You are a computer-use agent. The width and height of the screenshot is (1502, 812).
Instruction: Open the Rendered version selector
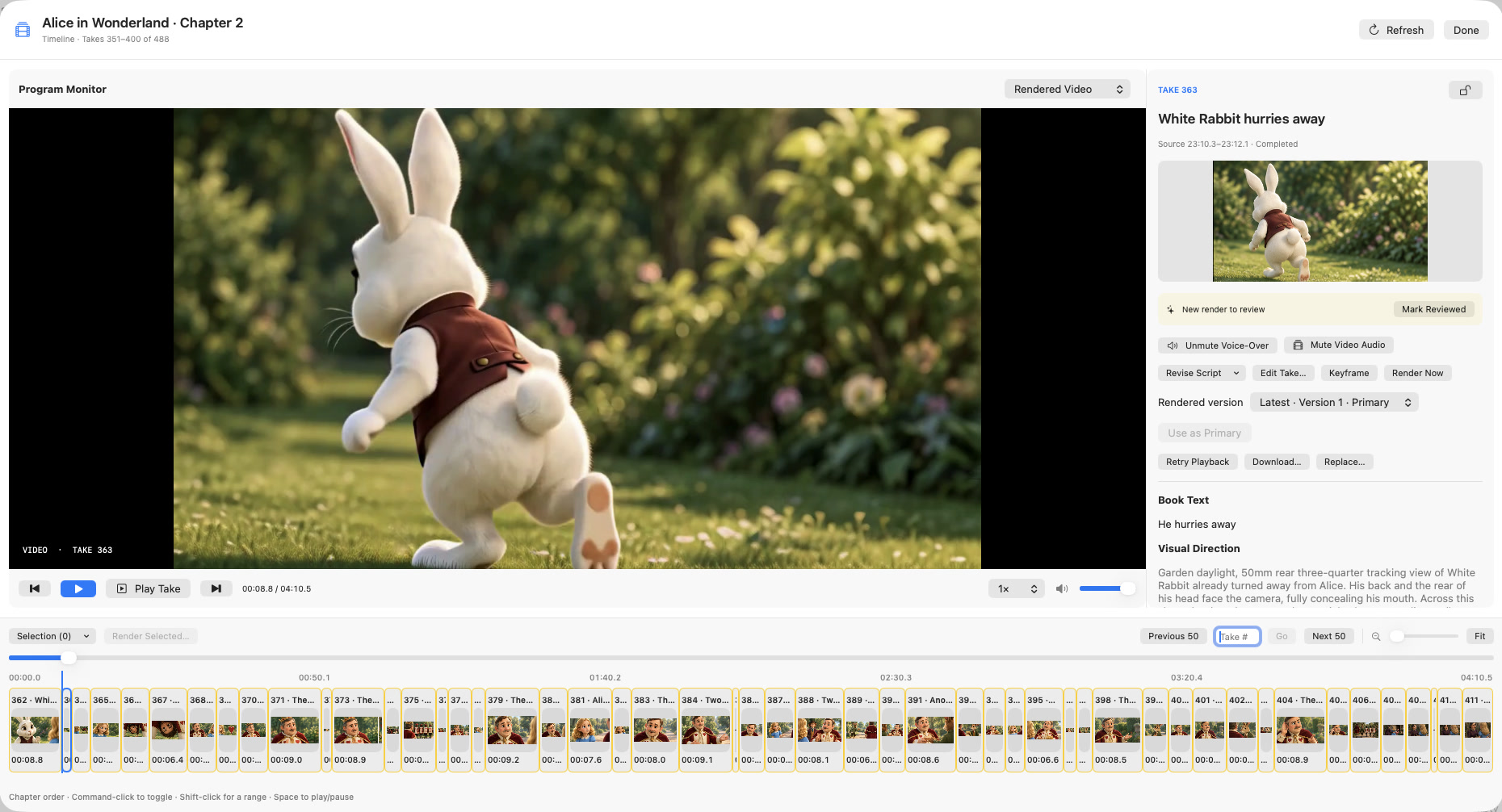click(1334, 403)
